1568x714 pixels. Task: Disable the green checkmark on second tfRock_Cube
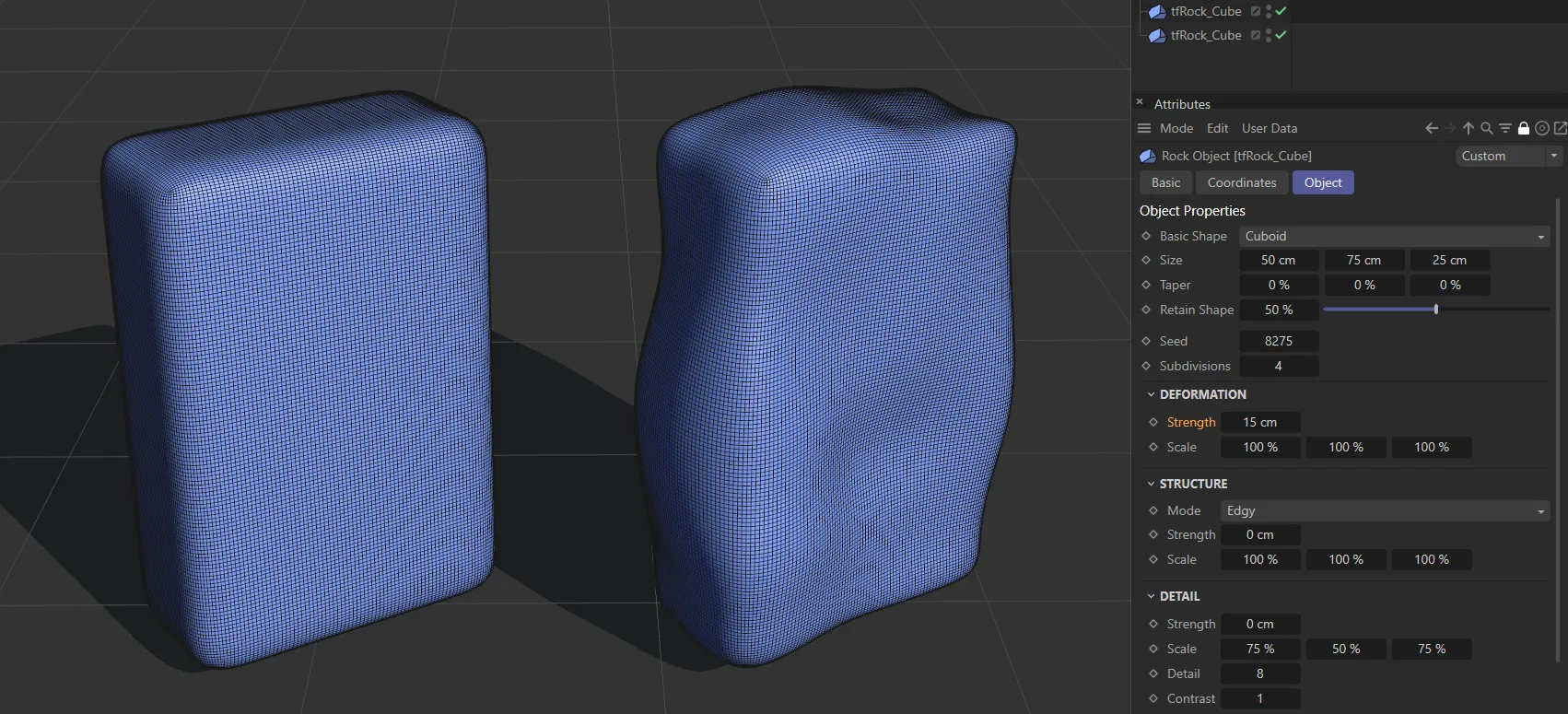(x=1281, y=35)
